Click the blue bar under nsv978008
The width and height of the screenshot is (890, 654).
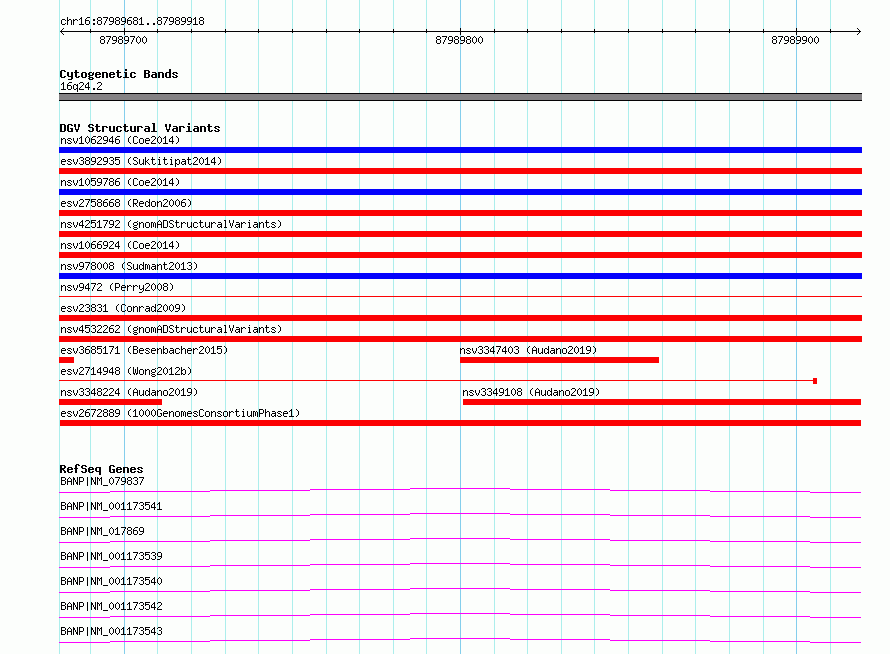460,276
